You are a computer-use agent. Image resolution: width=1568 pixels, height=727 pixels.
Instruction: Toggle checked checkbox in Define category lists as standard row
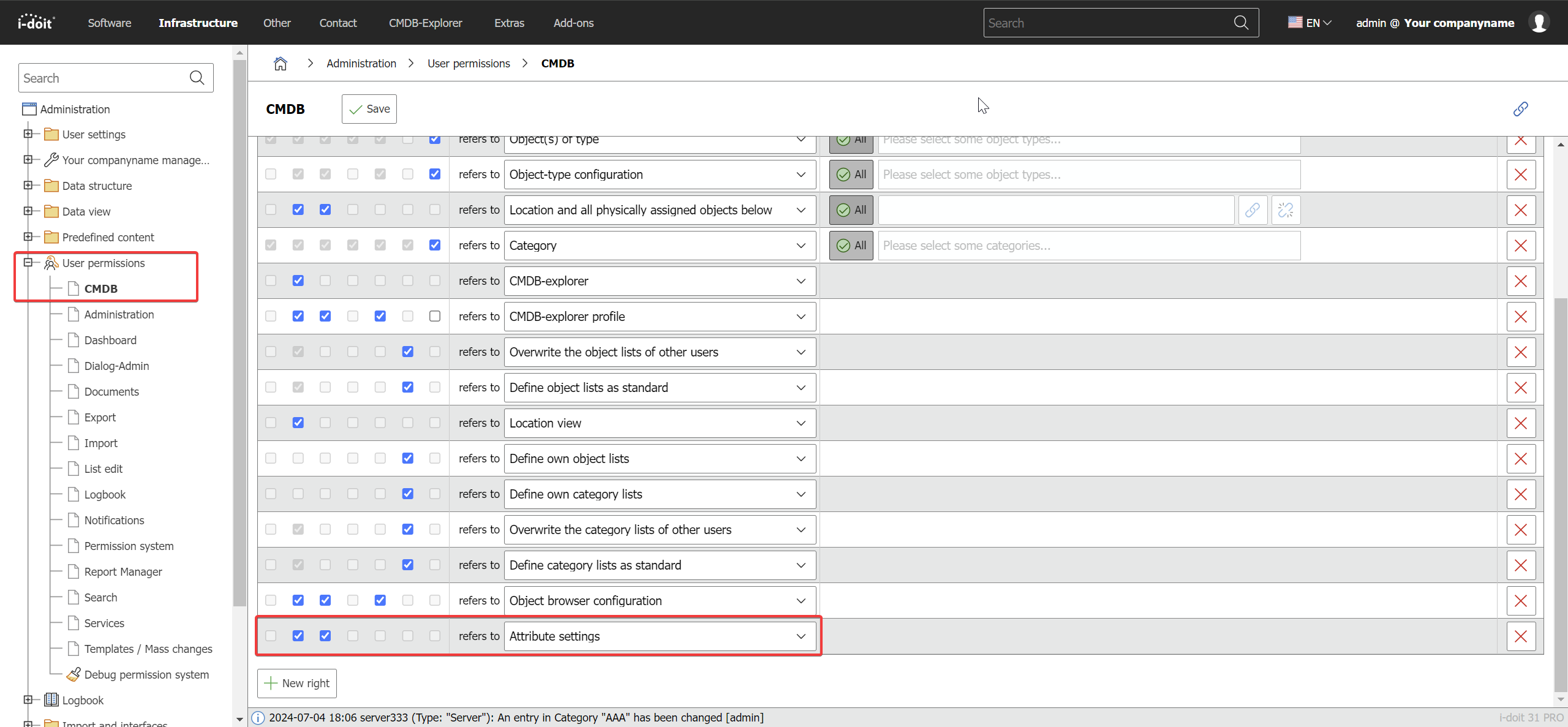(407, 565)
